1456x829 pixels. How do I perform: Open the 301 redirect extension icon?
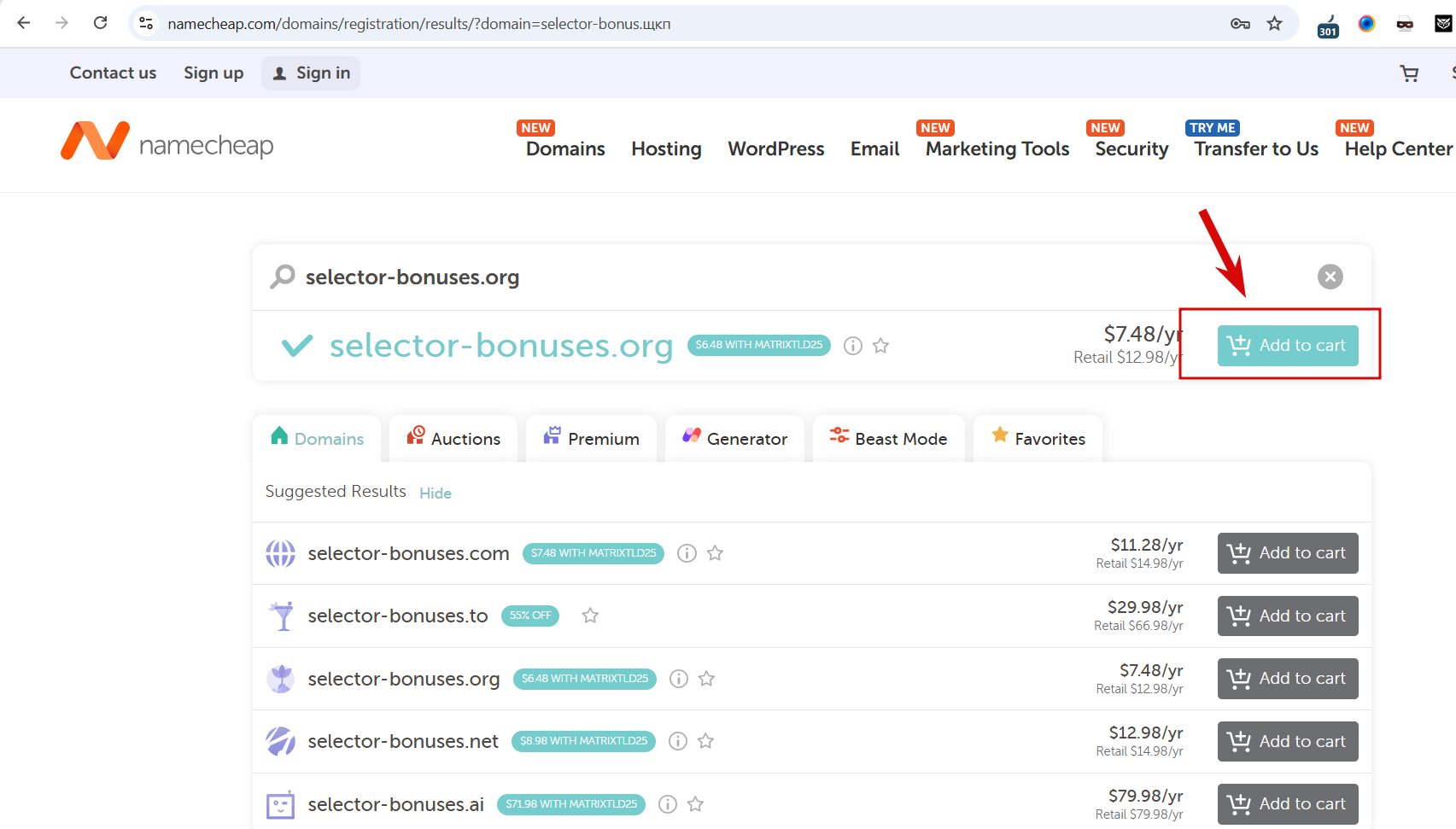(1328, 26)
